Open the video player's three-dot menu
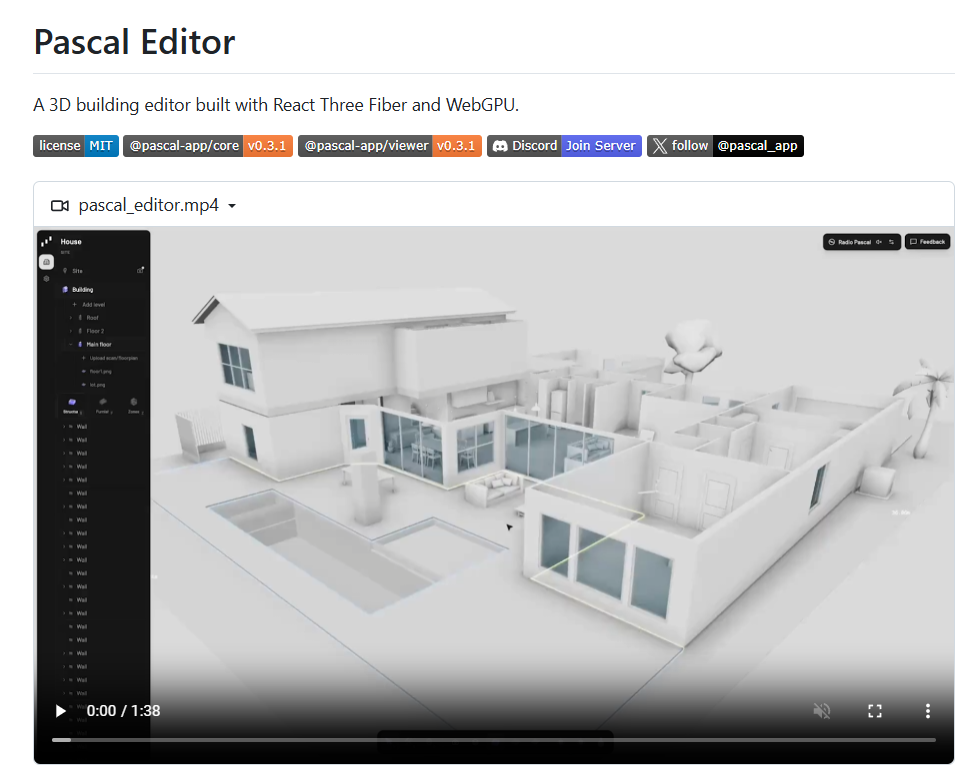Viewport: 979px width, 781px height. (927, 710)
